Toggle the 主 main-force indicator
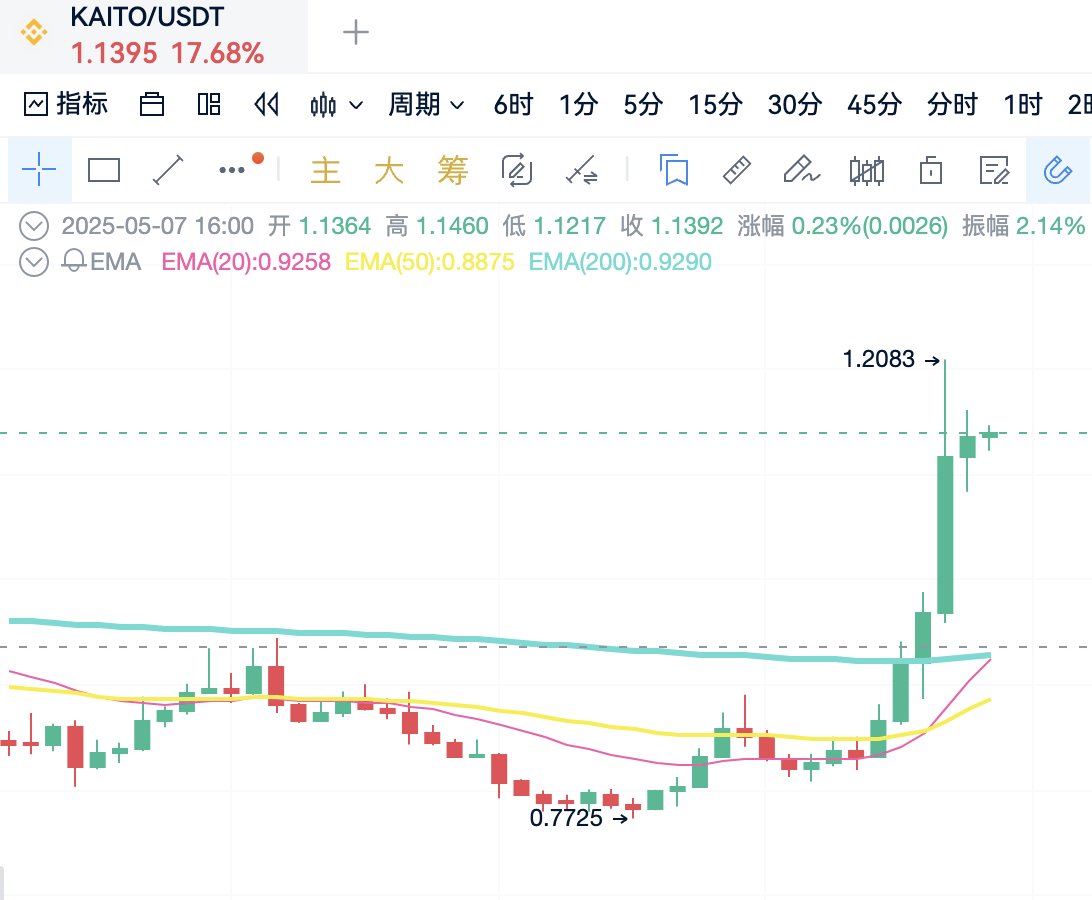The image size is (1092, 900). tap(325, 171)
